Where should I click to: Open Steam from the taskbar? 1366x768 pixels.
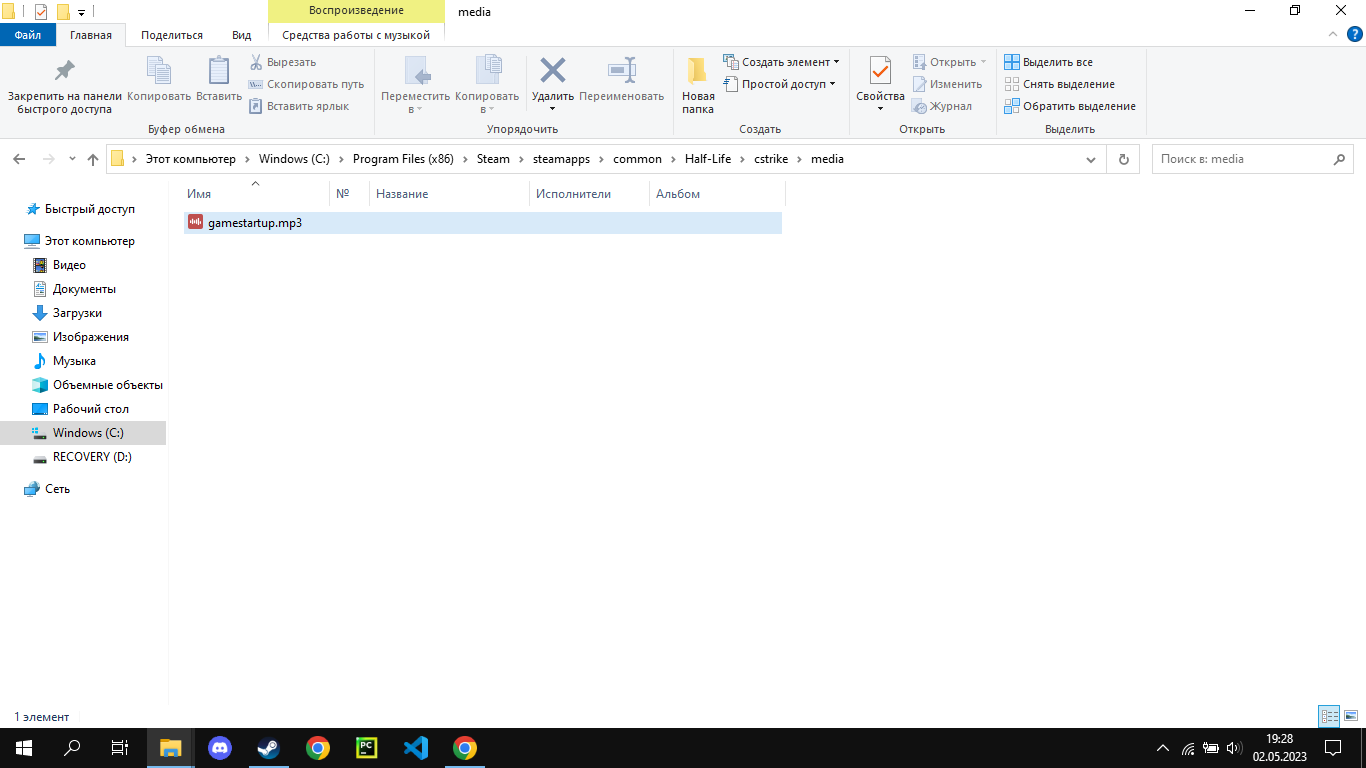click(x=269, y=748)
